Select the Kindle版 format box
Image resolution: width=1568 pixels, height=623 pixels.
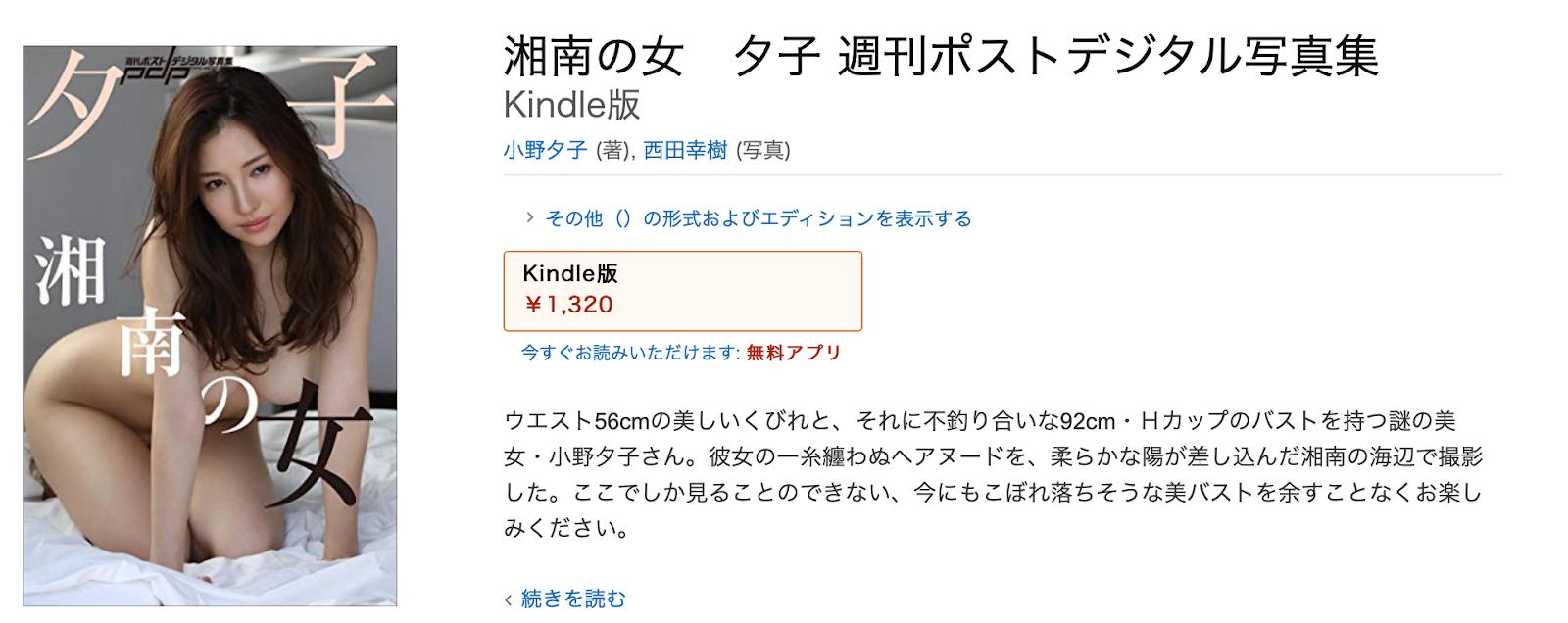coord(683,291)
